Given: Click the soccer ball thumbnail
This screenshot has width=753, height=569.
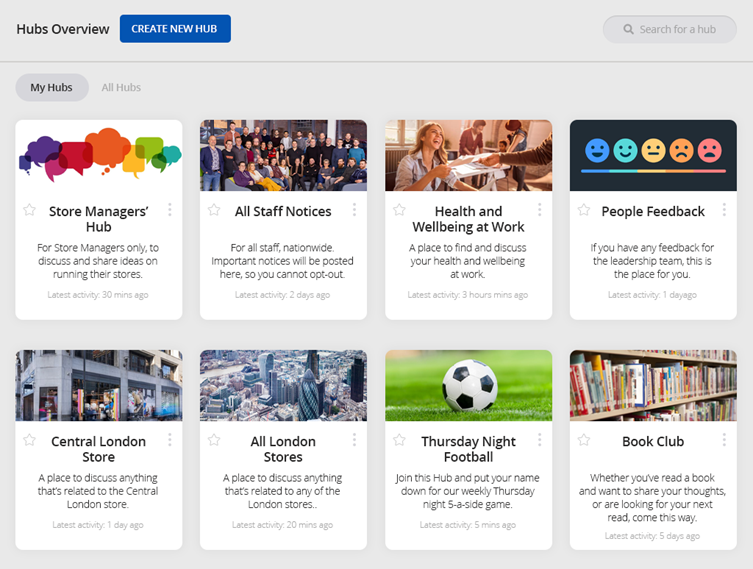Looking at the screenshot, I should (x=468, y=385).
